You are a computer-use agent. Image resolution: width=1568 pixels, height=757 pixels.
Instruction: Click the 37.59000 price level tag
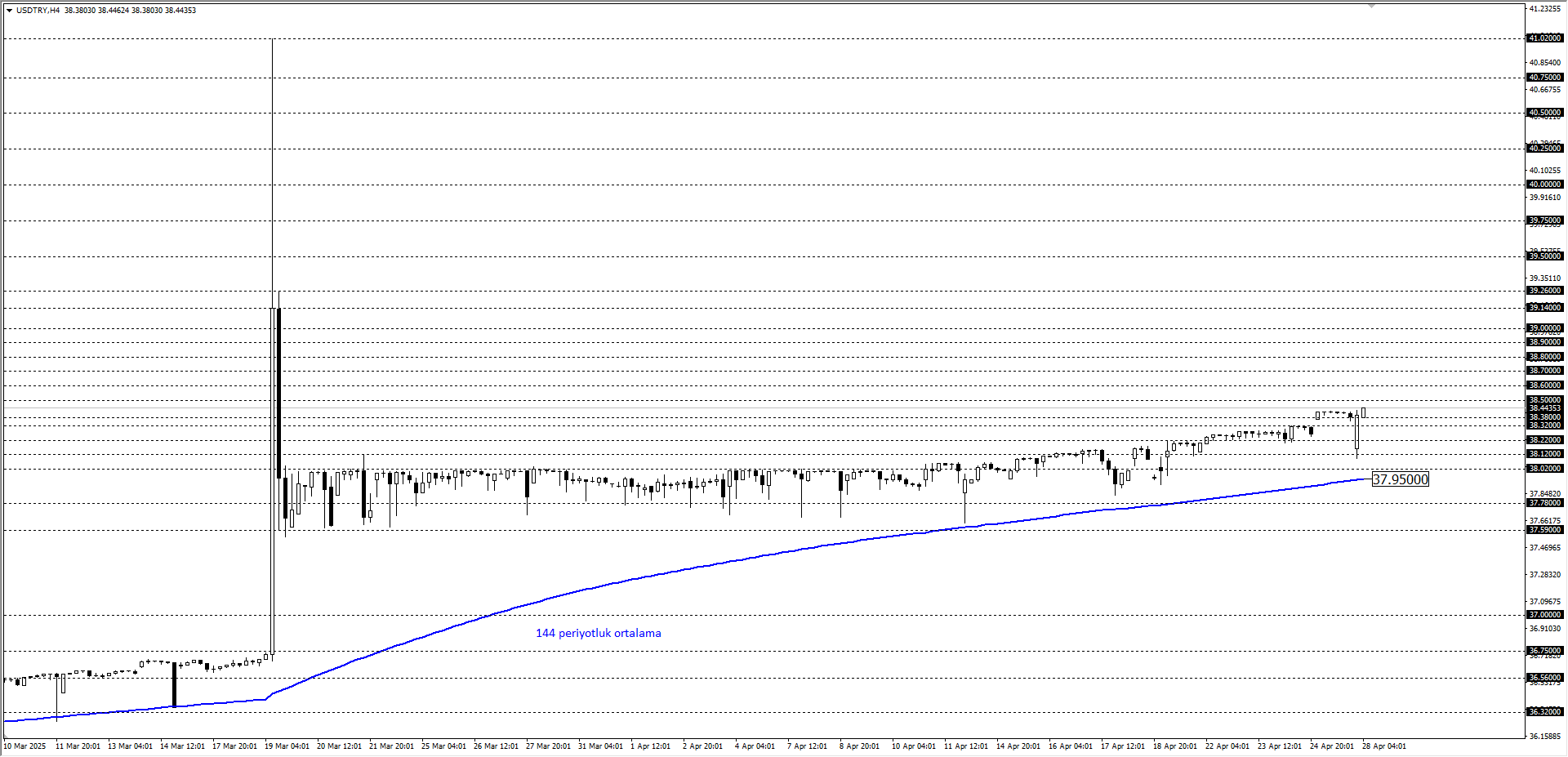click(x=1545, y=530)
